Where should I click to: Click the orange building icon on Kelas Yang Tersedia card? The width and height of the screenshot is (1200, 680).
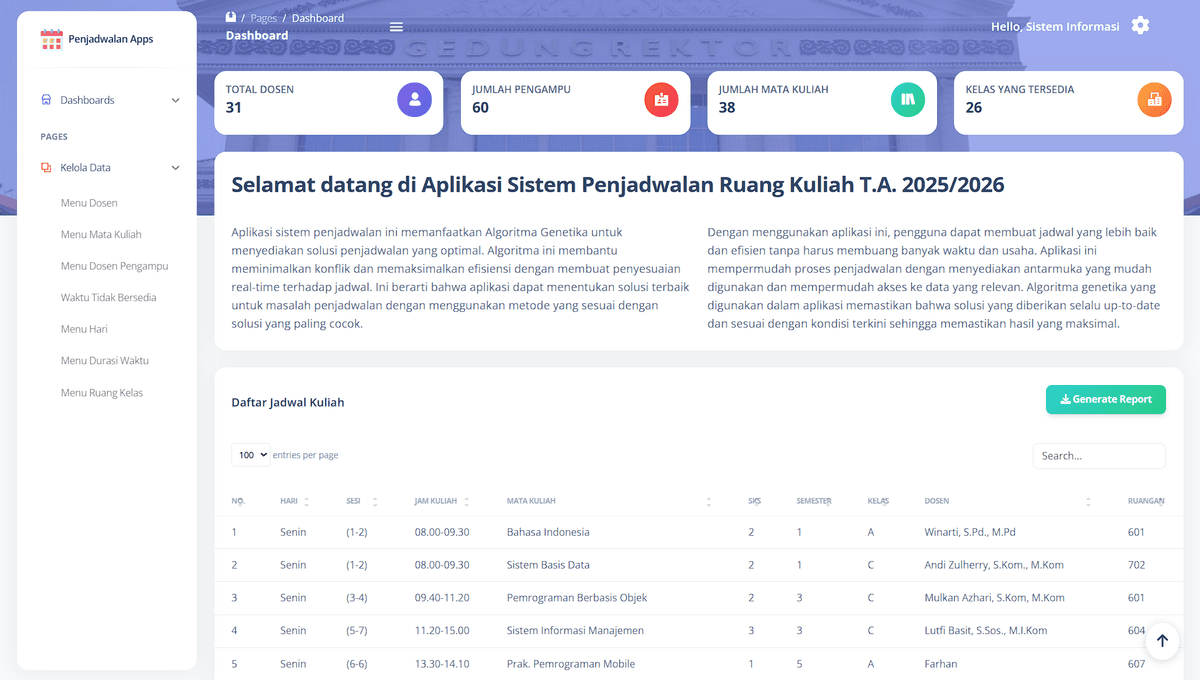pyautogui.click(x=1154, y=99)
